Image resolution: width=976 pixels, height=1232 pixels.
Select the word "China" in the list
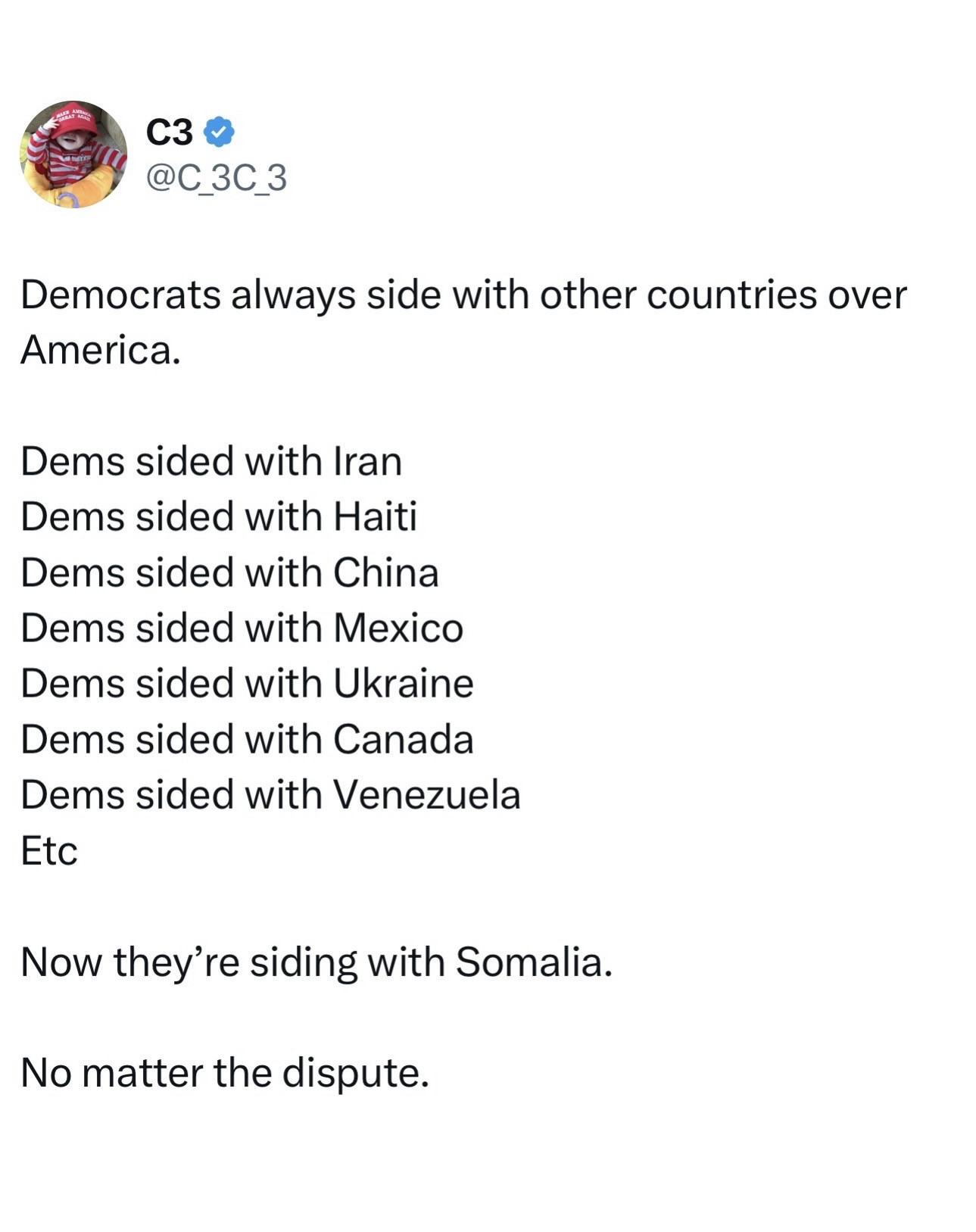385,572
